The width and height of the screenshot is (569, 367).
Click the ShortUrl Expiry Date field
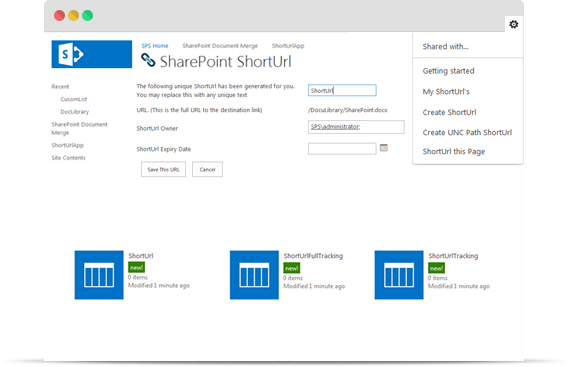(x=342, y=149)
